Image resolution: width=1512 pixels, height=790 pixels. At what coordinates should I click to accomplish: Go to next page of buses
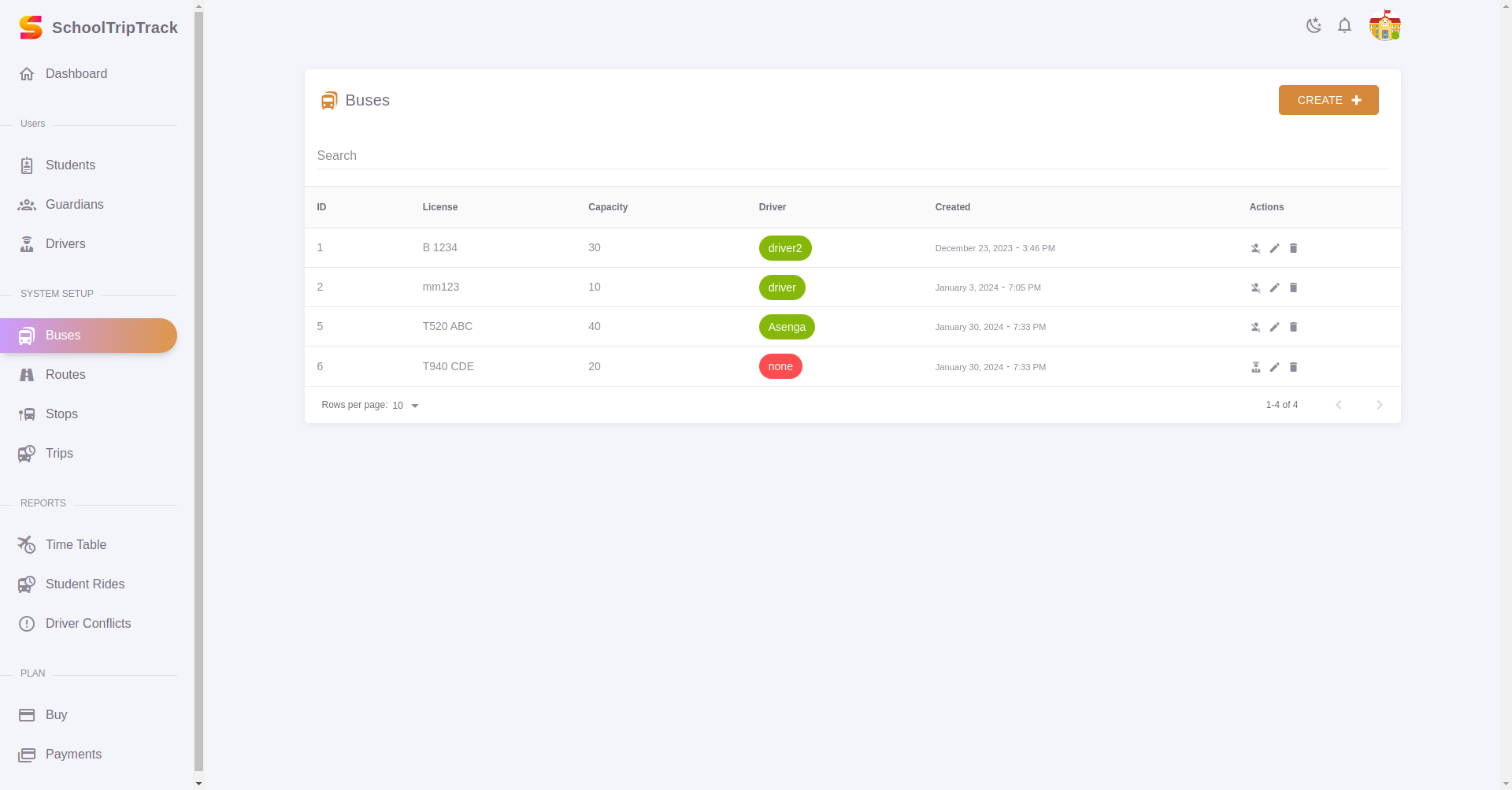click(x=1379, y=405)
